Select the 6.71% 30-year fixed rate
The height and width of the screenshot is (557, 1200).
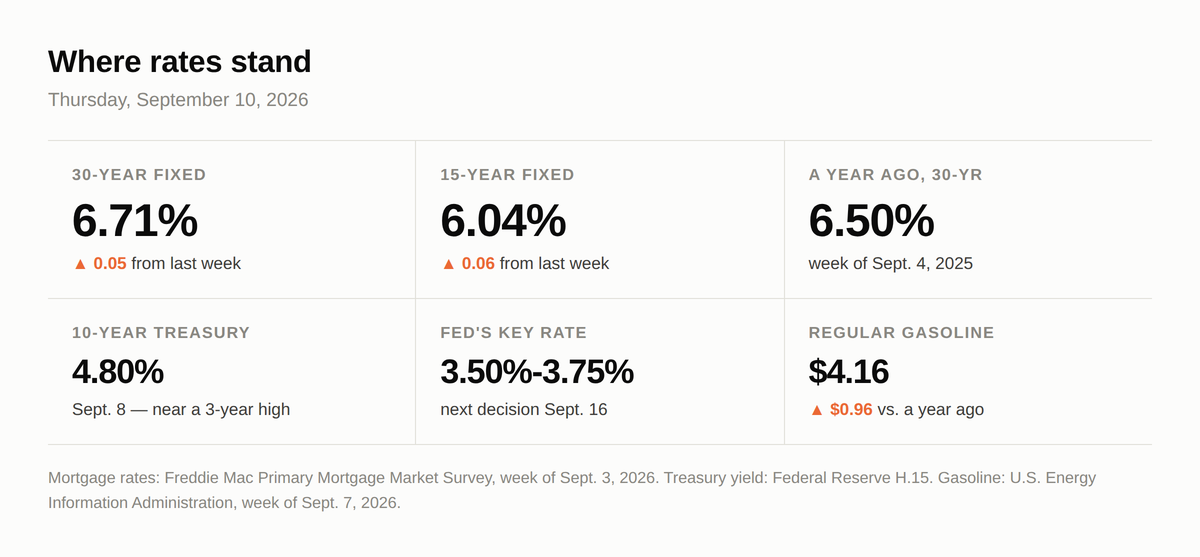coord(135,220)
